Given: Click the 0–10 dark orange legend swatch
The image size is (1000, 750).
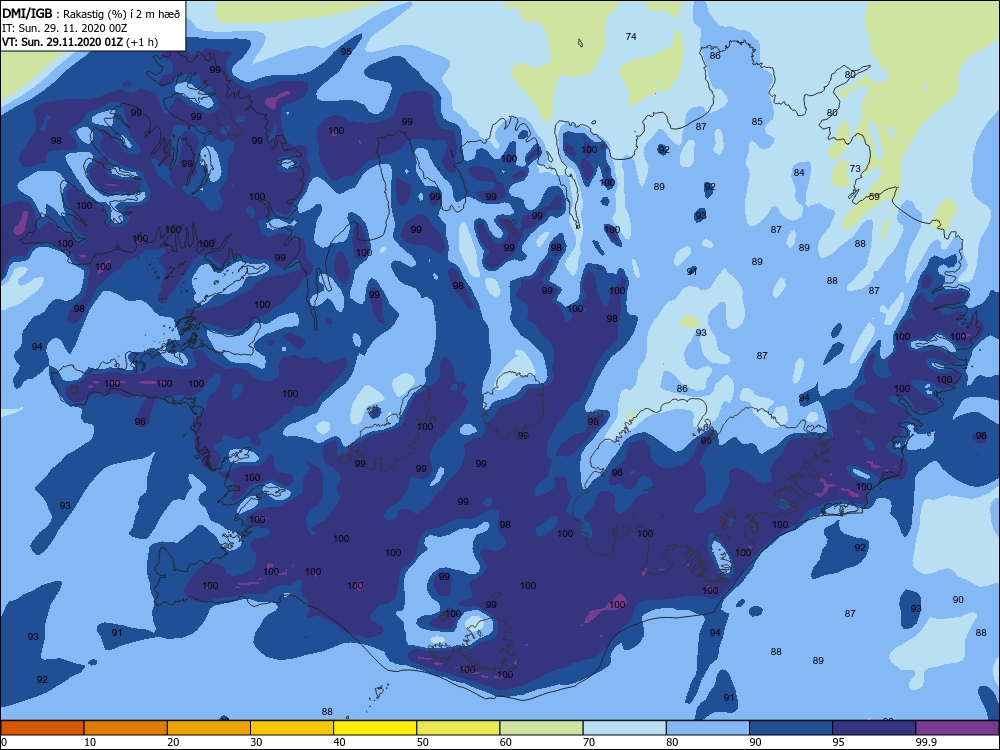Looking at the screenshot, I should [42, 728].
